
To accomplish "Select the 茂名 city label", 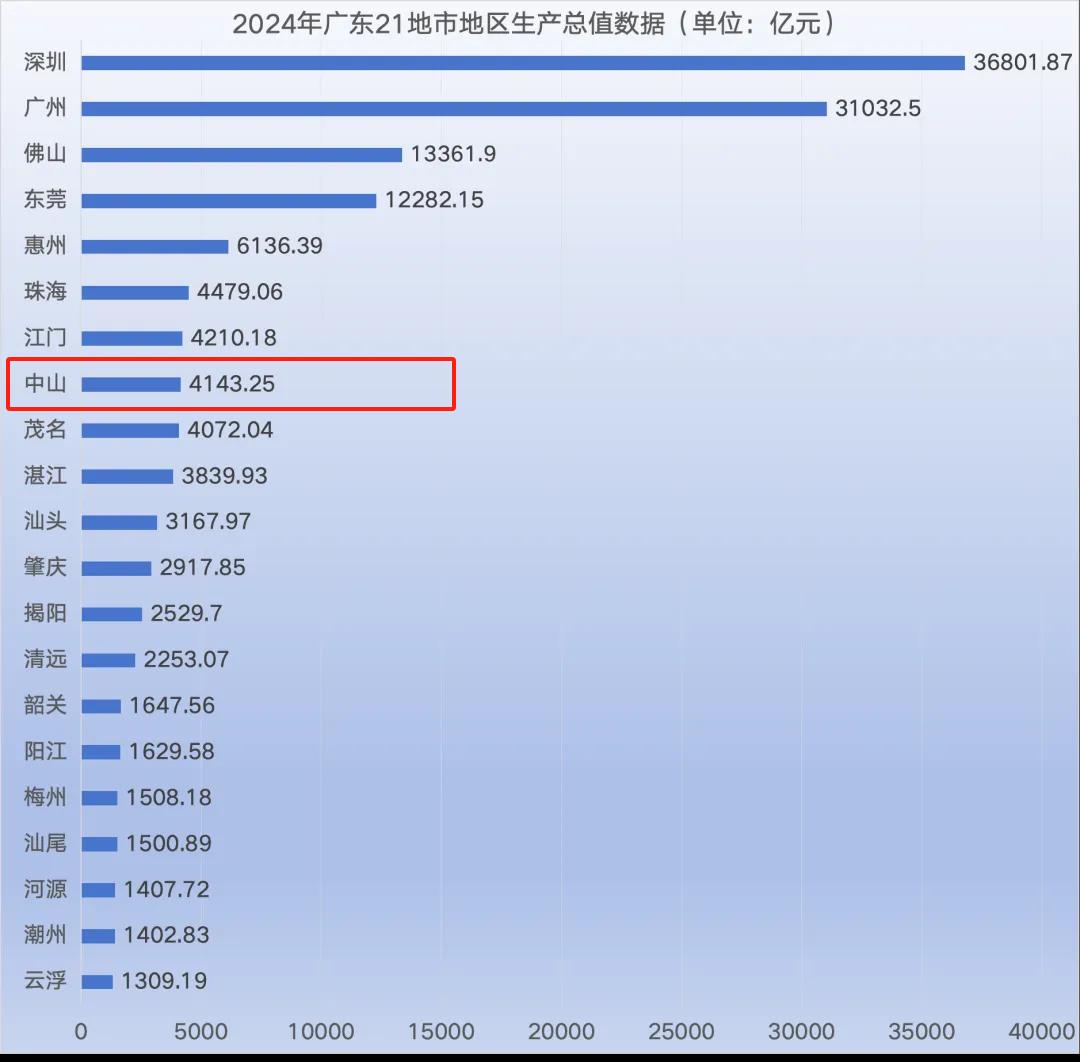I will tap(45, 430).
